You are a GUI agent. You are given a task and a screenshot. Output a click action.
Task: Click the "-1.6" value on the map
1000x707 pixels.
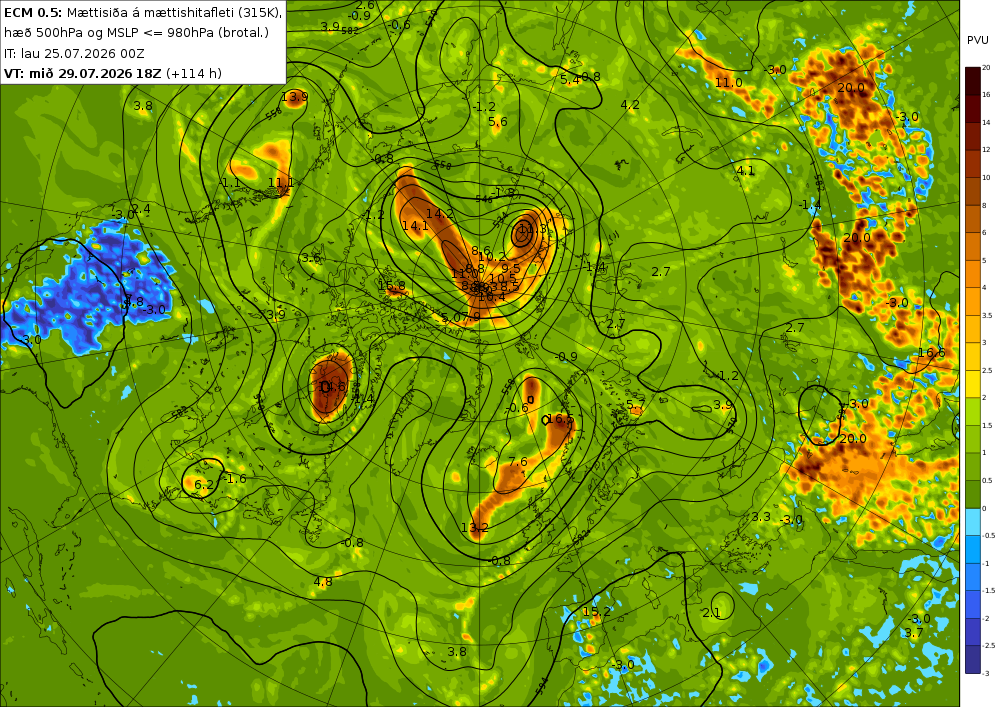click(x=233, y=479)
